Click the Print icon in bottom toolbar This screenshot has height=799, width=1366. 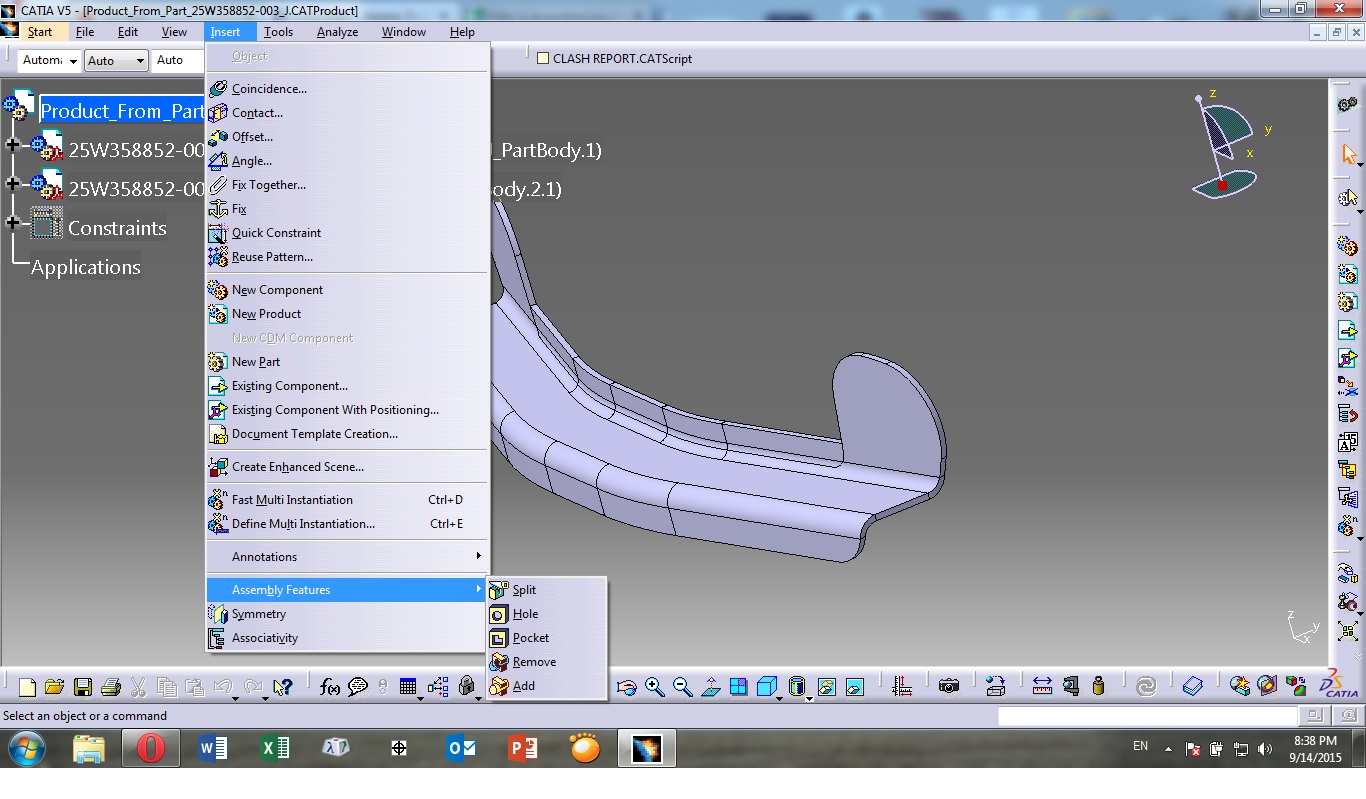(x=111, y=687)
